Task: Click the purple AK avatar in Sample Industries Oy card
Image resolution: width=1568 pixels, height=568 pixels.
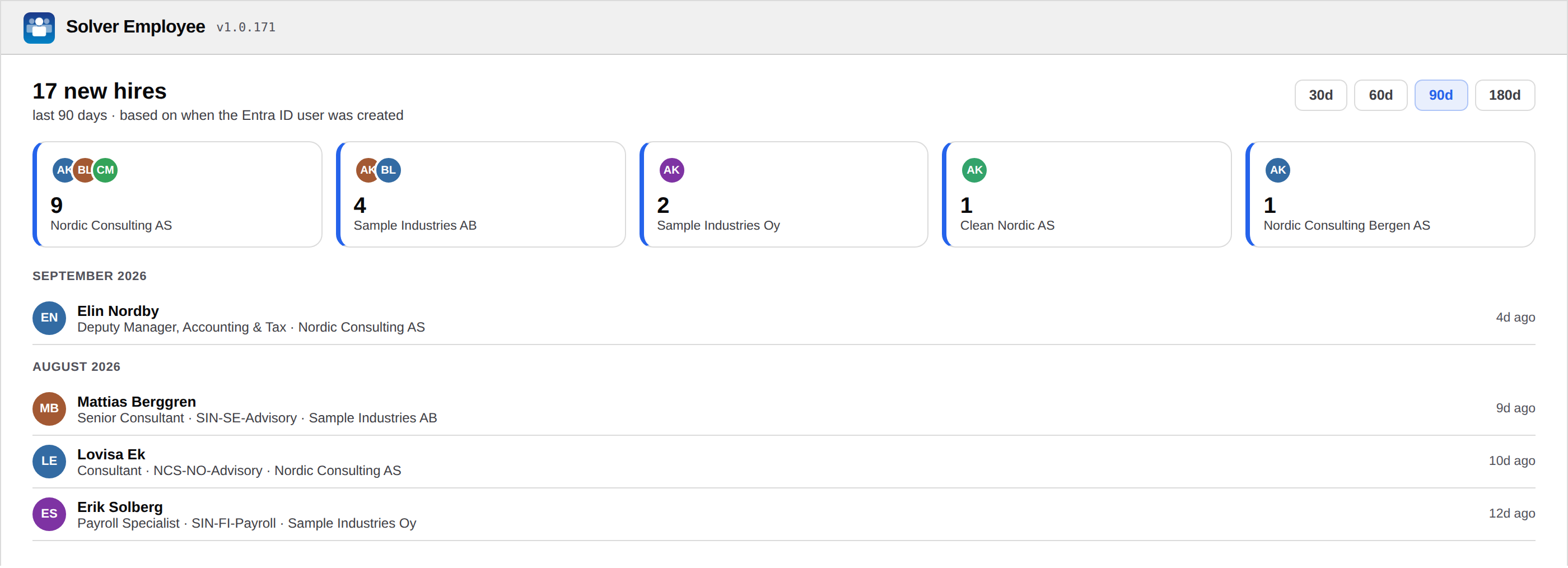Action: tap(671, 170)
